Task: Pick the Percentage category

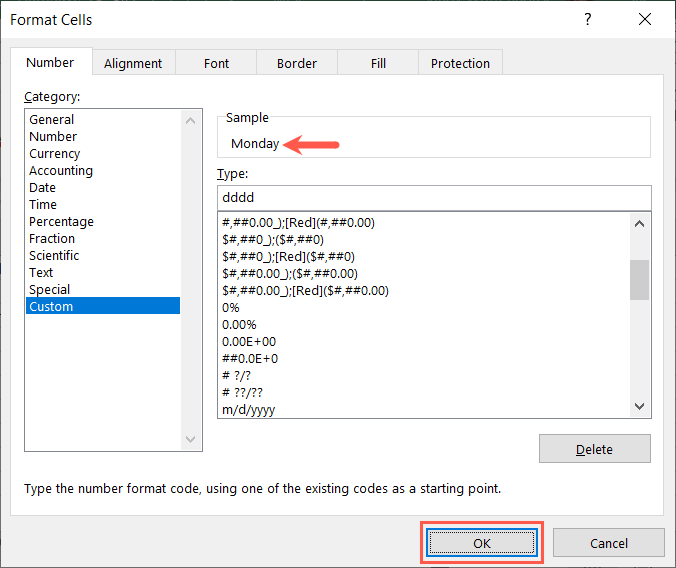Action: pyautogui.click(x=61, y=222)
